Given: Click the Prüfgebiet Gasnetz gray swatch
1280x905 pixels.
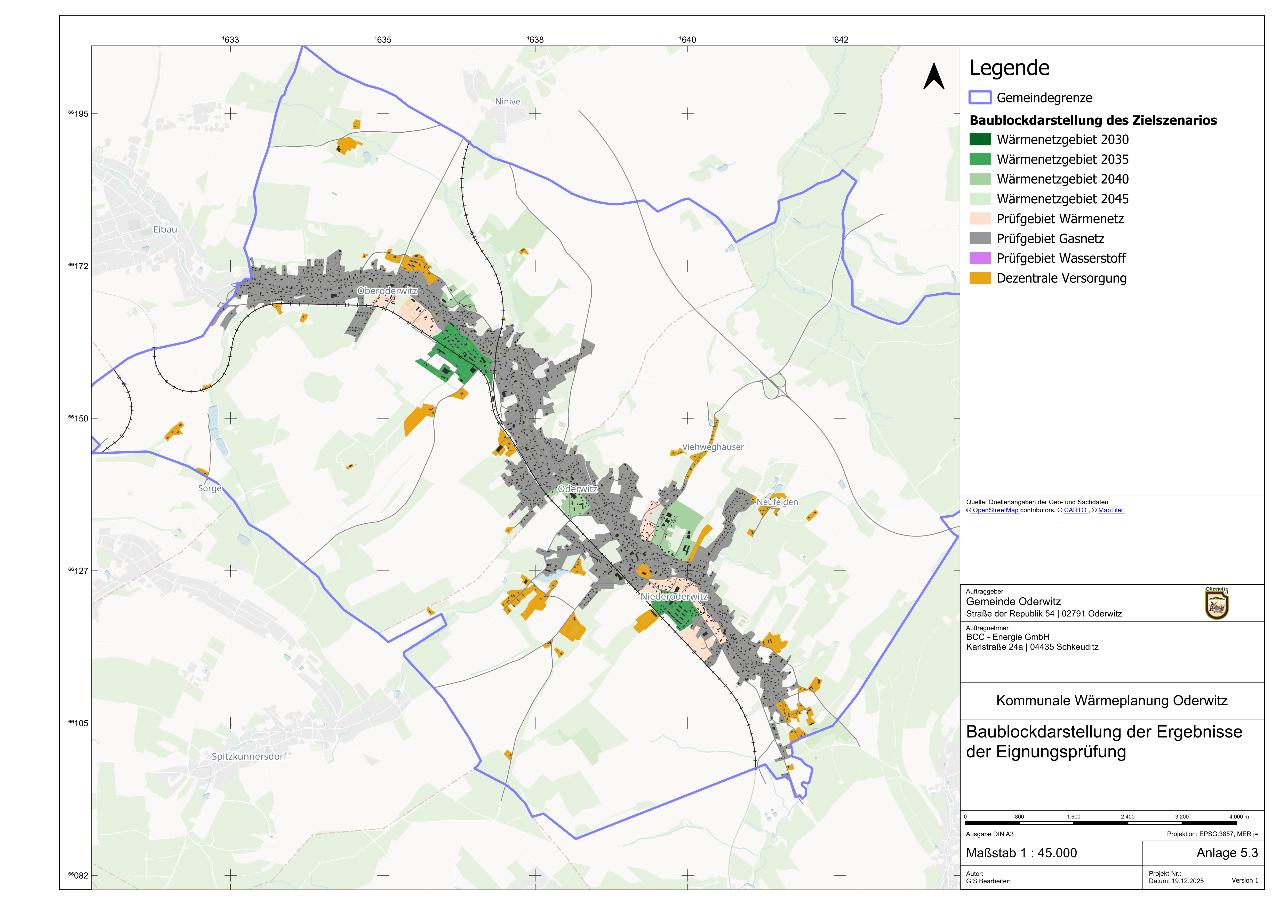Looking at the screenshot, I should click(980, 239).
